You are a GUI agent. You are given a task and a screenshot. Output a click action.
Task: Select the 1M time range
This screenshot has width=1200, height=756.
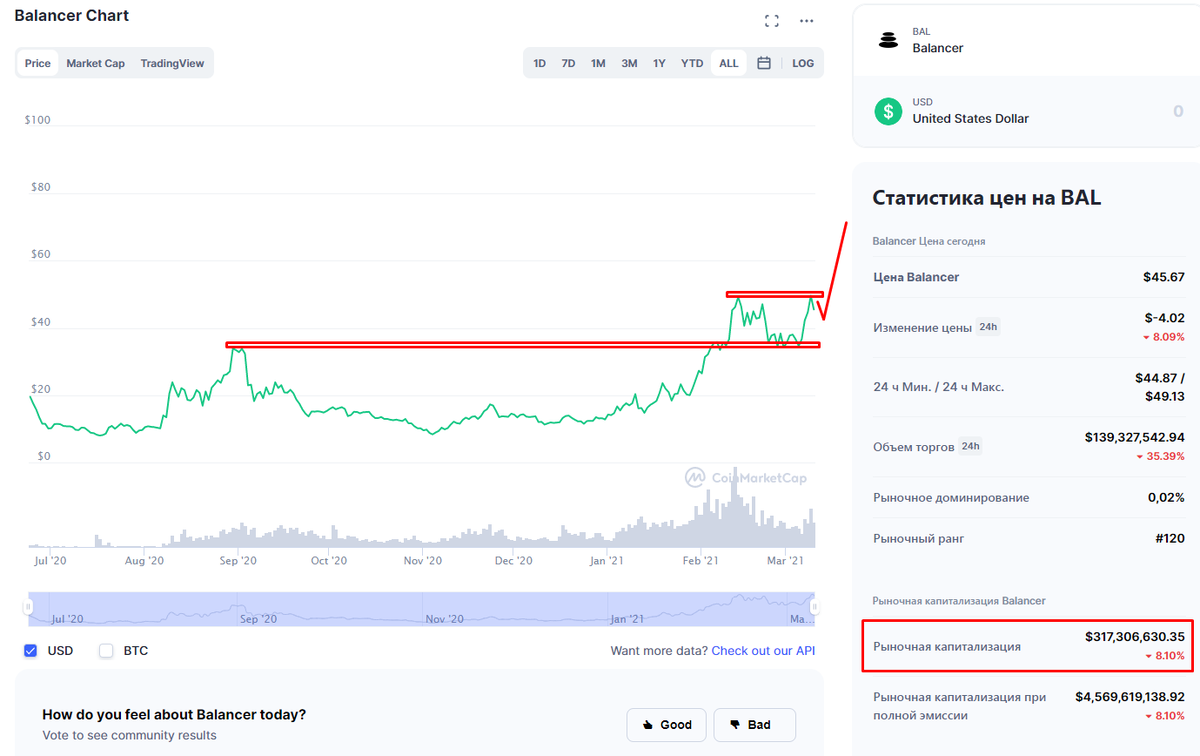click(x=598, y=63)
